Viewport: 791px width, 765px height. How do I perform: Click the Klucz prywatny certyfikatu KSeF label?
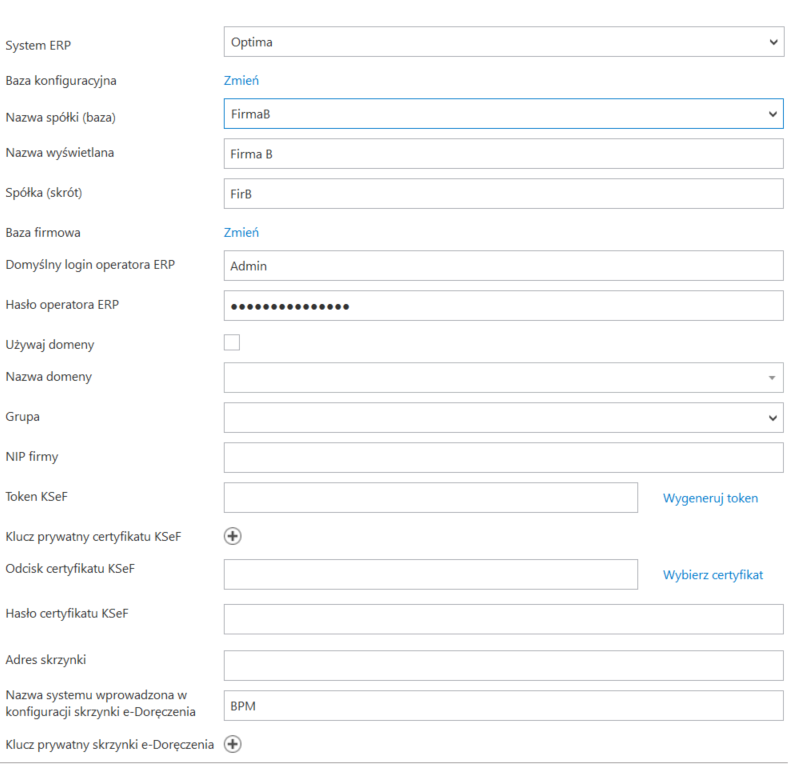tap(93, 536)
